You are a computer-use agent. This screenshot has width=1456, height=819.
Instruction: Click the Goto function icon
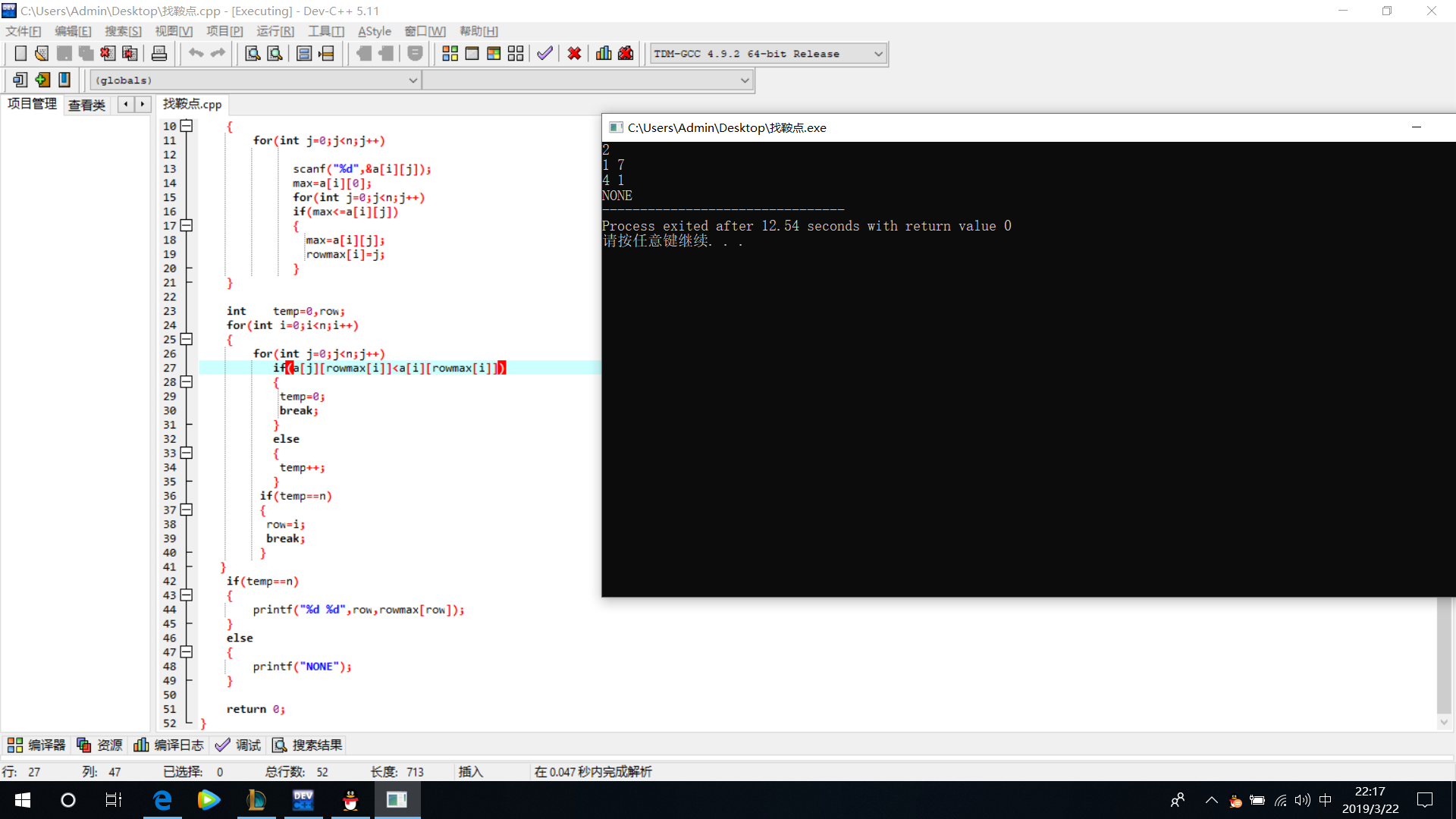click(x=304, y=54)
